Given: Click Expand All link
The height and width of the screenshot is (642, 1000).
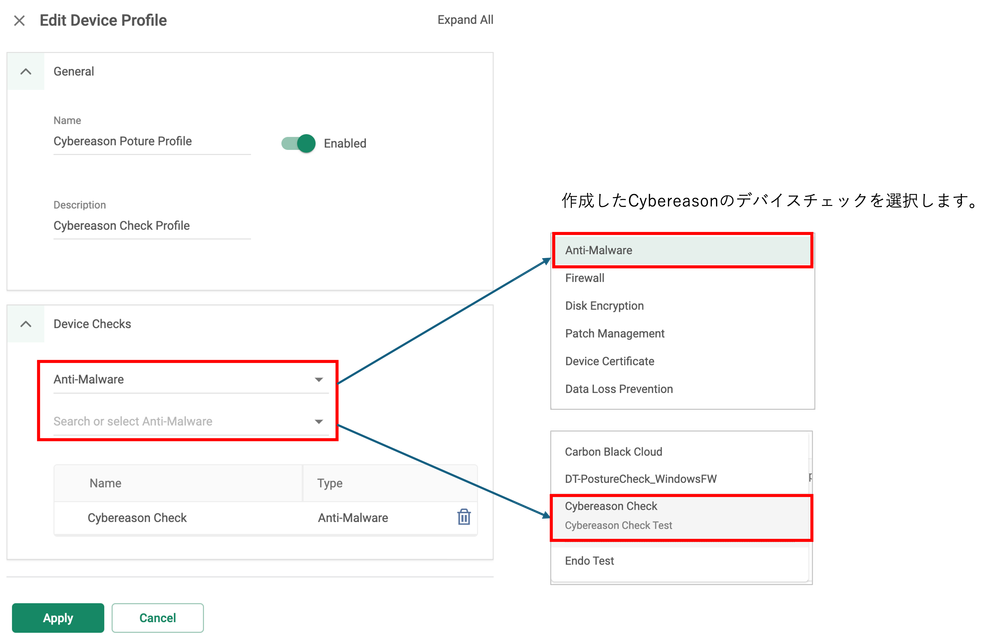Looking at the screenshot, I should (465, 20).
